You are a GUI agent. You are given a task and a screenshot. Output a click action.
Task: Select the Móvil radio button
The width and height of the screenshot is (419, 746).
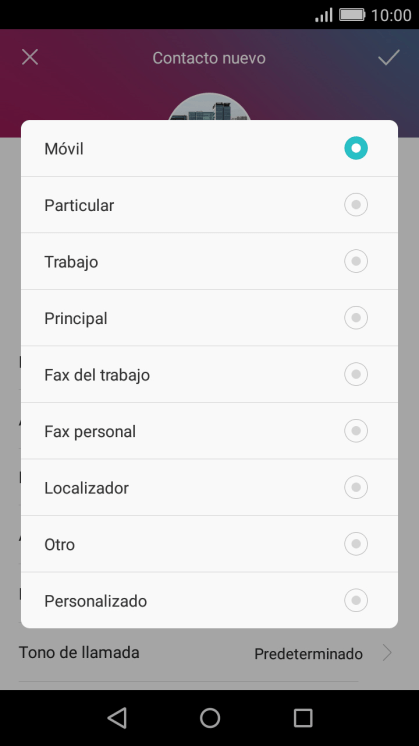356,148
